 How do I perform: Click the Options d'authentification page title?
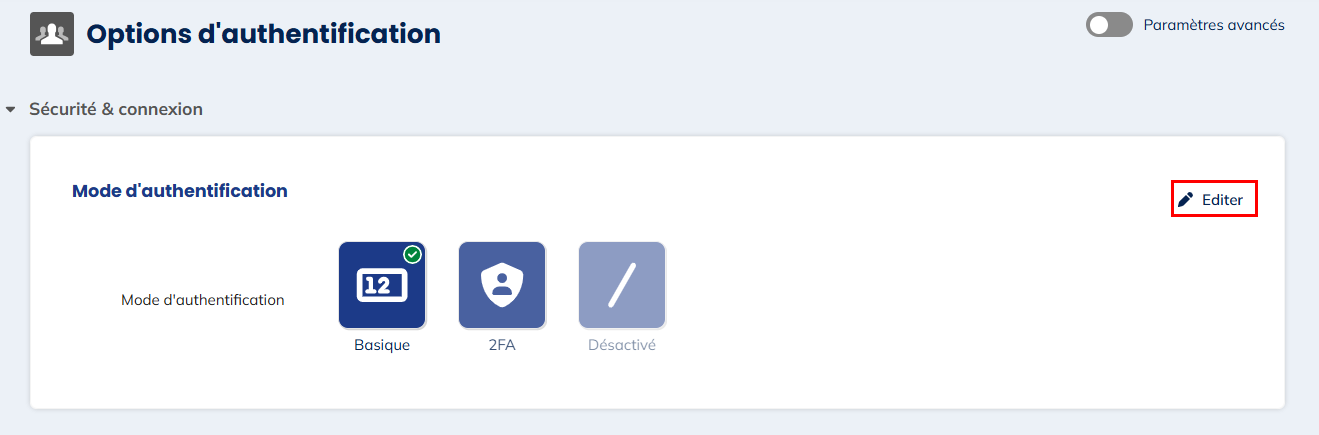tap(264, 34)
